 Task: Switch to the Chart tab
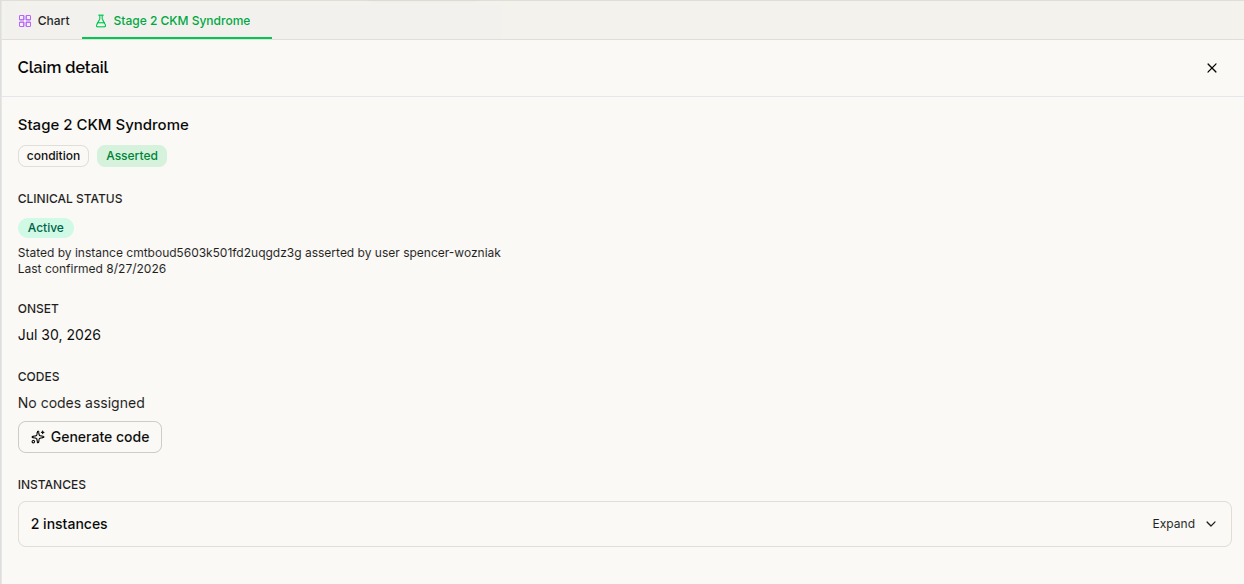[x=44, y=20]
